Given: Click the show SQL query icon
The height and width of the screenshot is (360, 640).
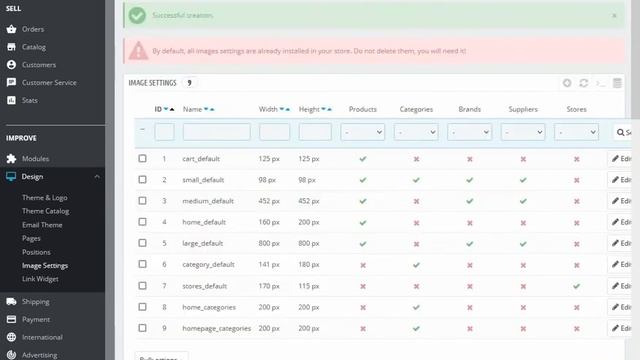Looking at the screenshot, I should coord(600,83).
